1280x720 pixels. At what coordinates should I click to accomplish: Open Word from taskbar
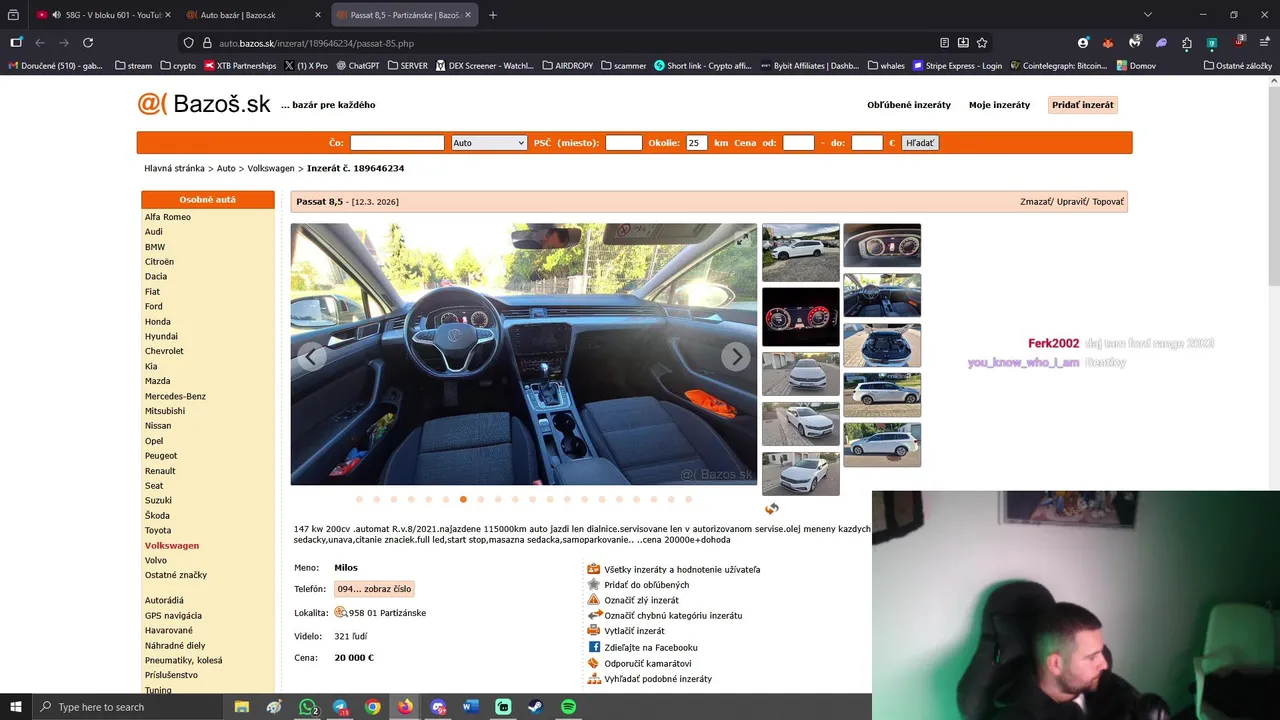click(x=470, y=707)
